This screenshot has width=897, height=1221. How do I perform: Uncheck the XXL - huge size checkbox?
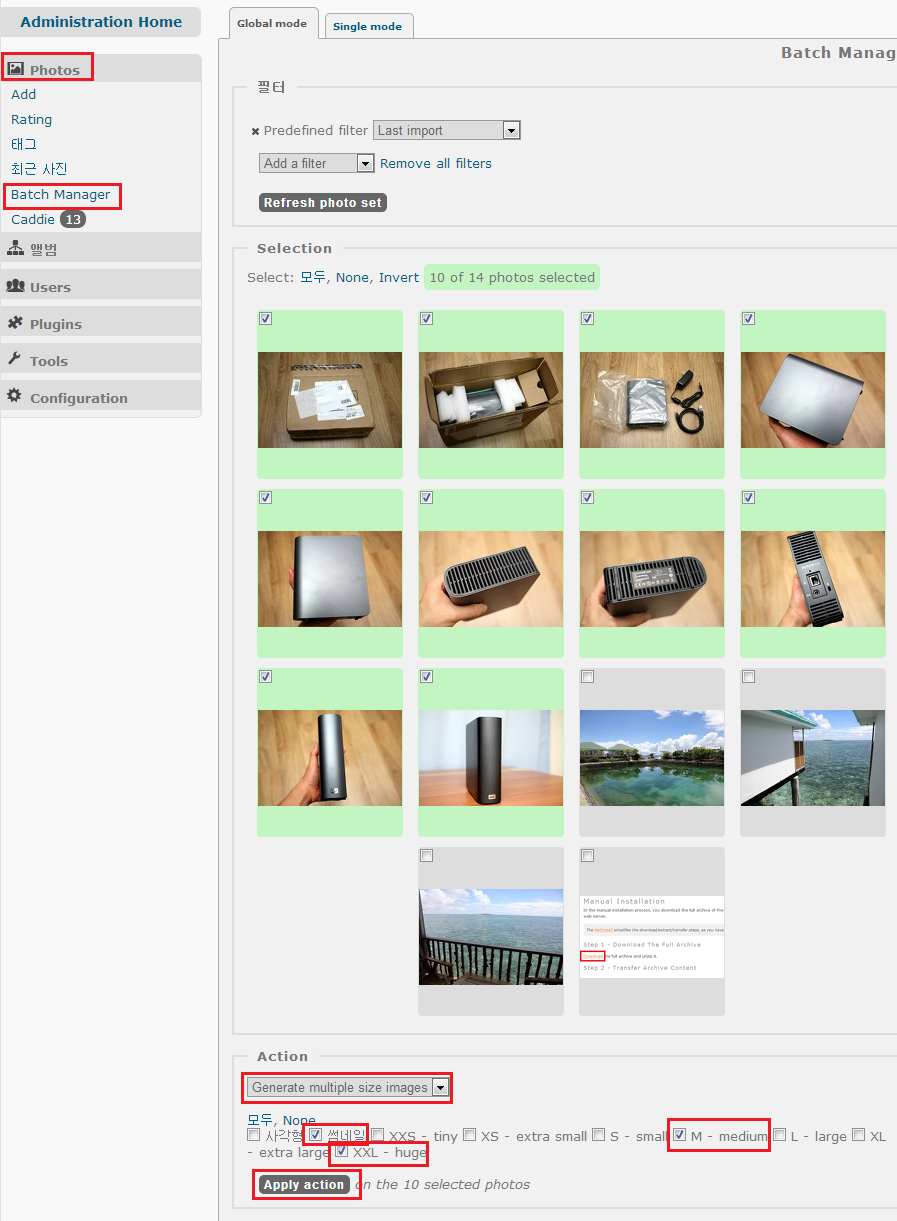click(342, 1152)
